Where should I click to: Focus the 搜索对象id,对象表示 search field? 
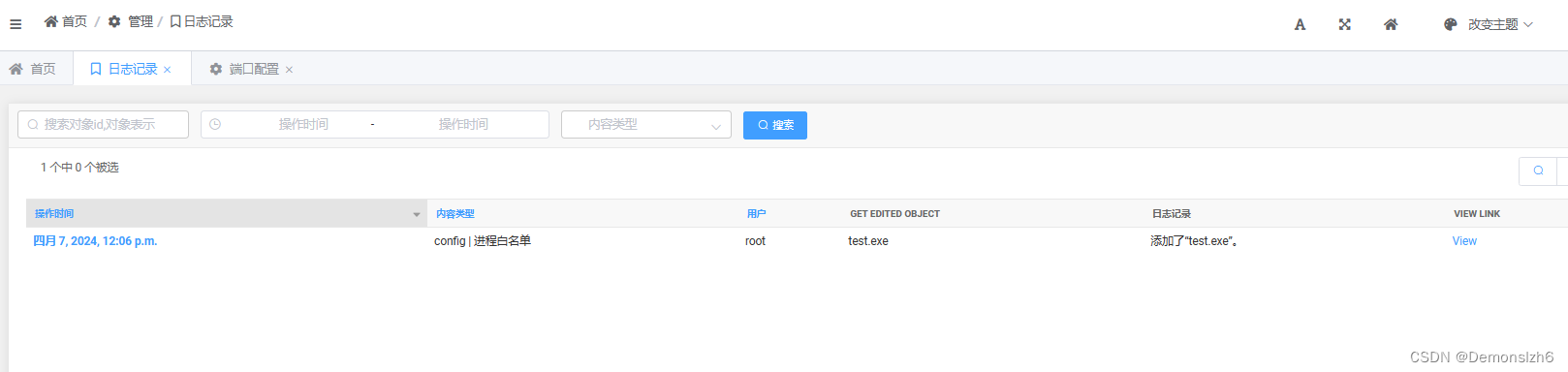pos(103,125)
